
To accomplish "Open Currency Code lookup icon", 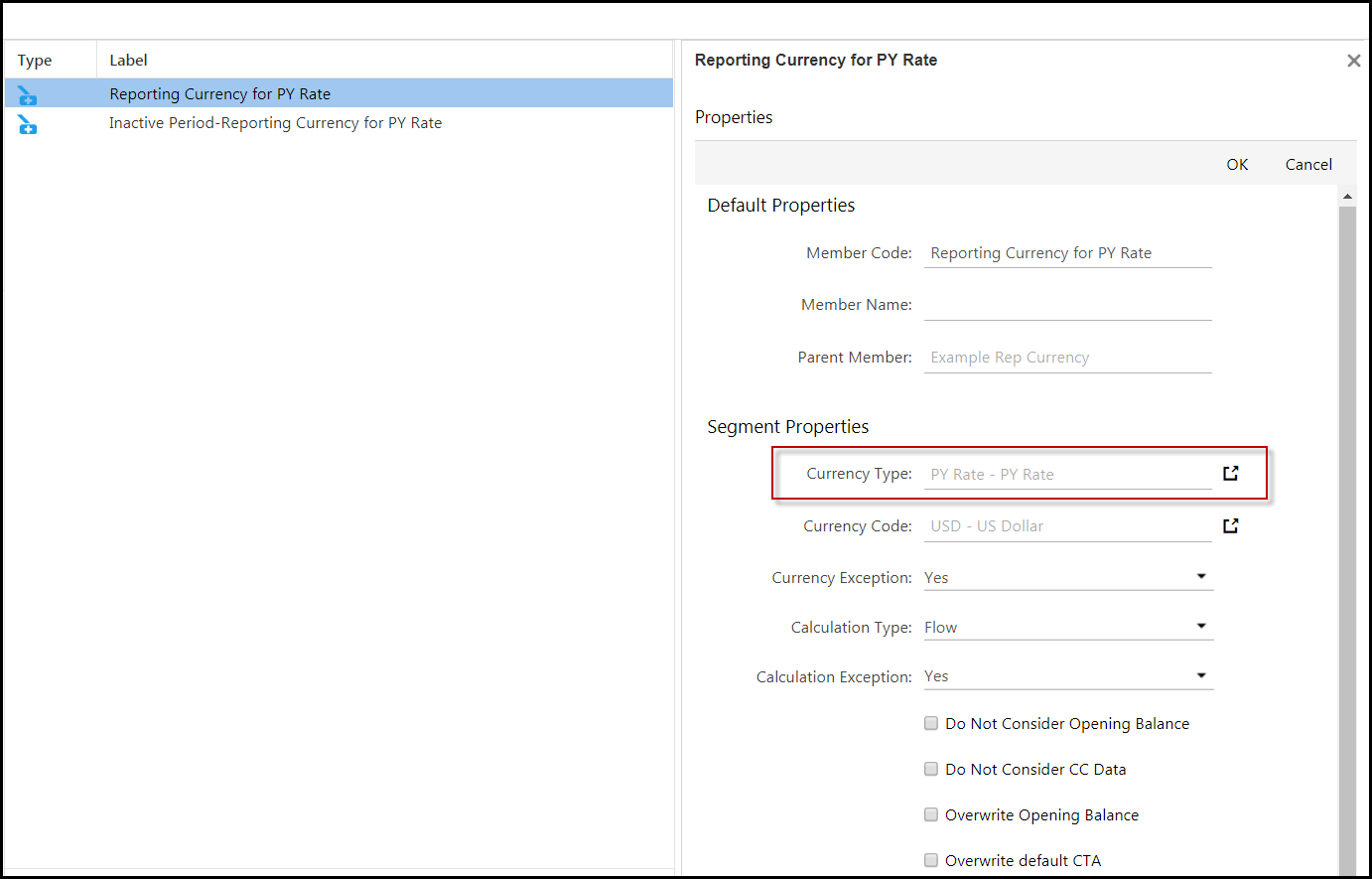I will click(1231, 525).
